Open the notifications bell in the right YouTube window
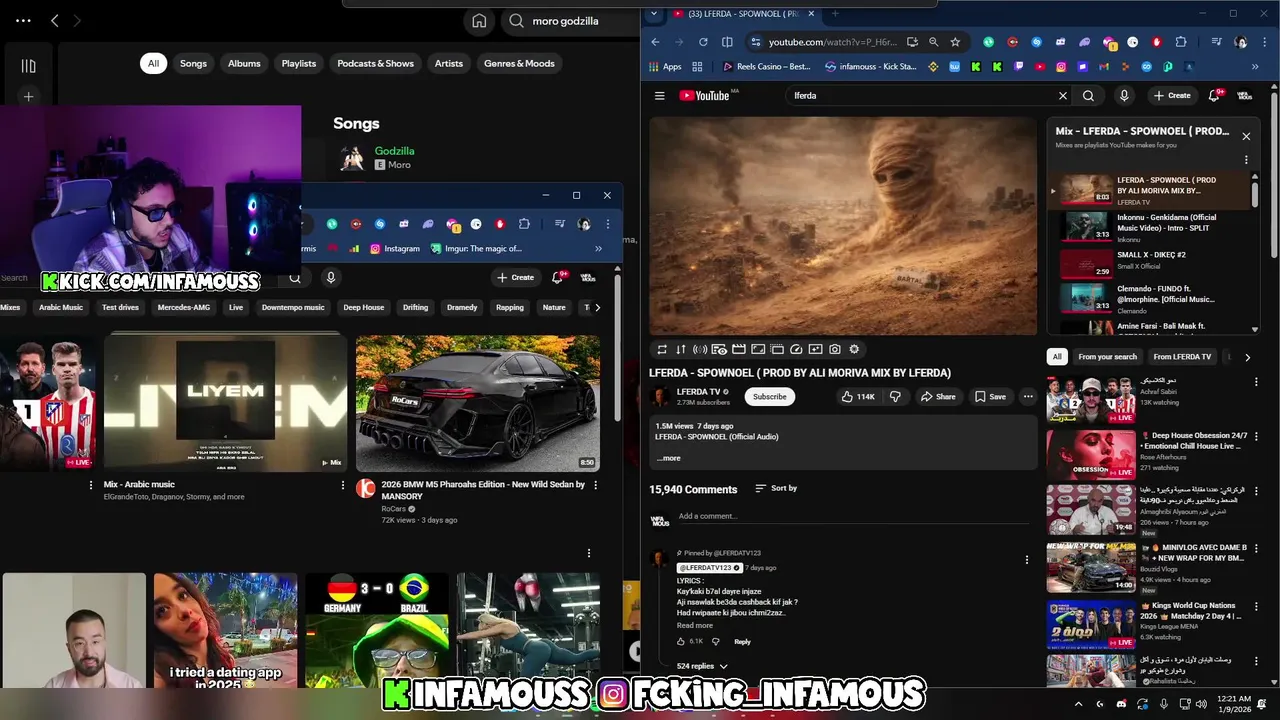The image size is (1280, 720). [1214, 96]
